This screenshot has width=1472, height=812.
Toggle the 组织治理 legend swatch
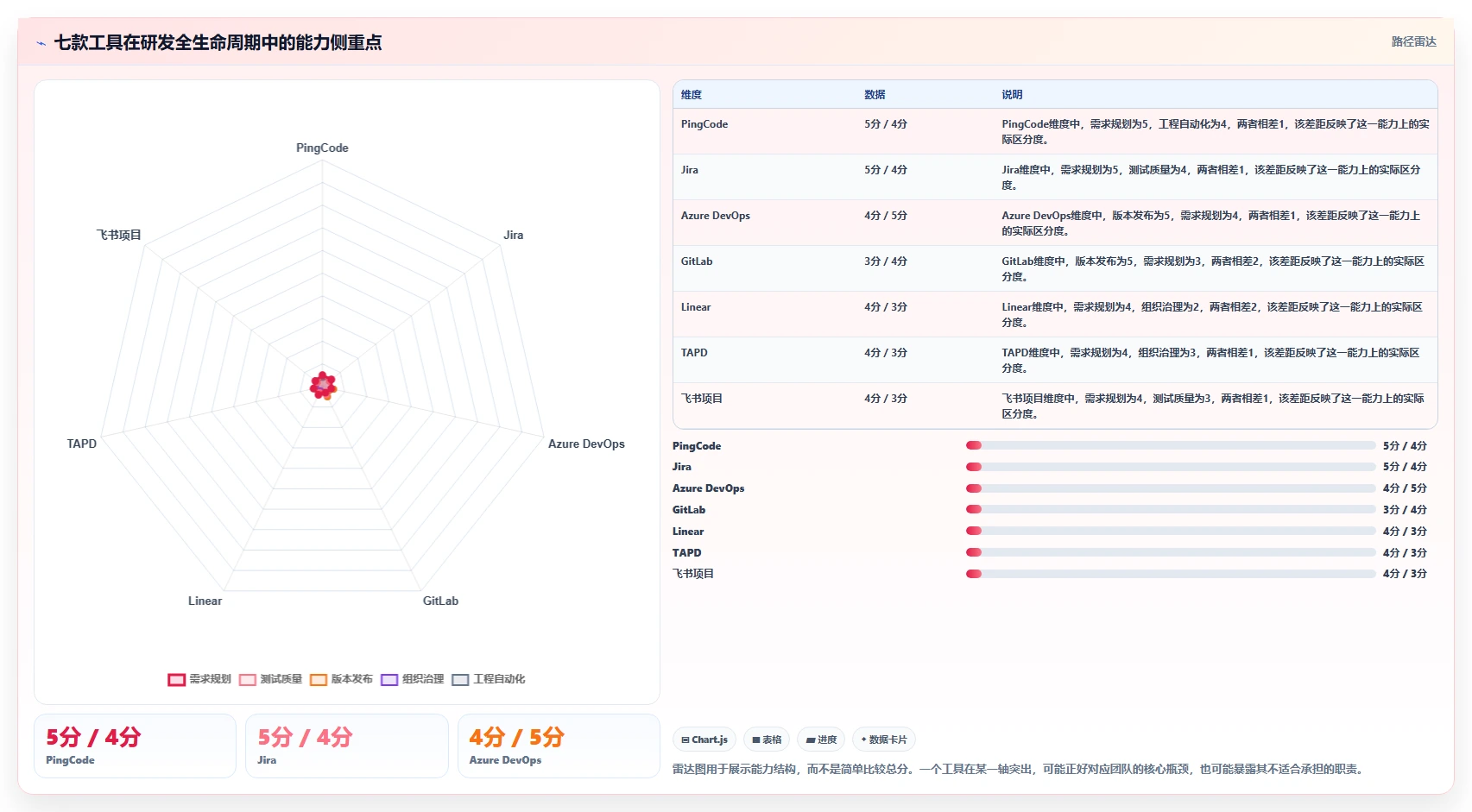point(389,680)
